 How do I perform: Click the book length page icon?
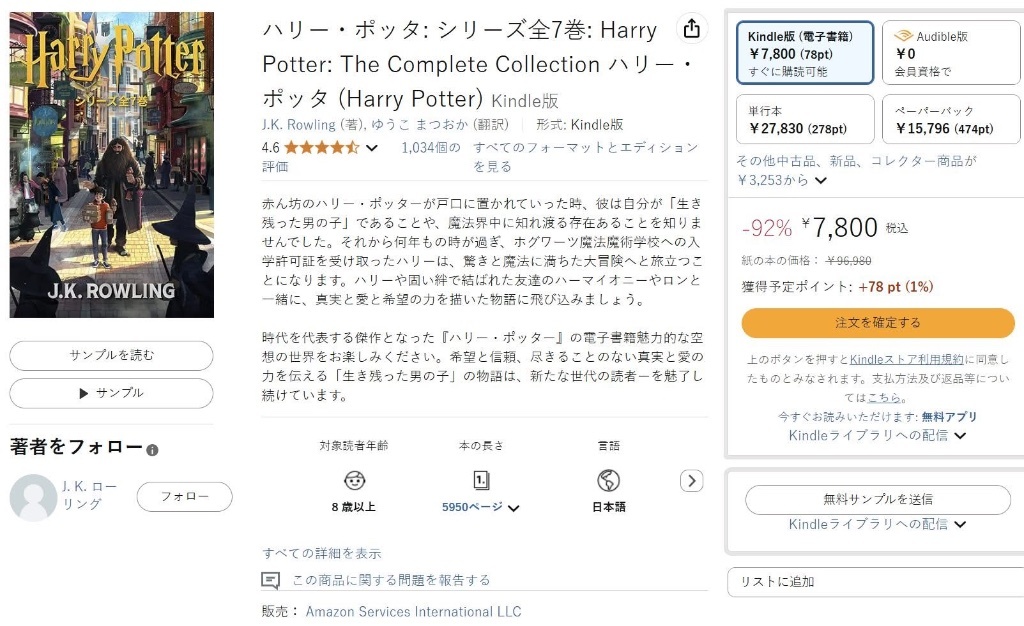[x=481, y=480]
